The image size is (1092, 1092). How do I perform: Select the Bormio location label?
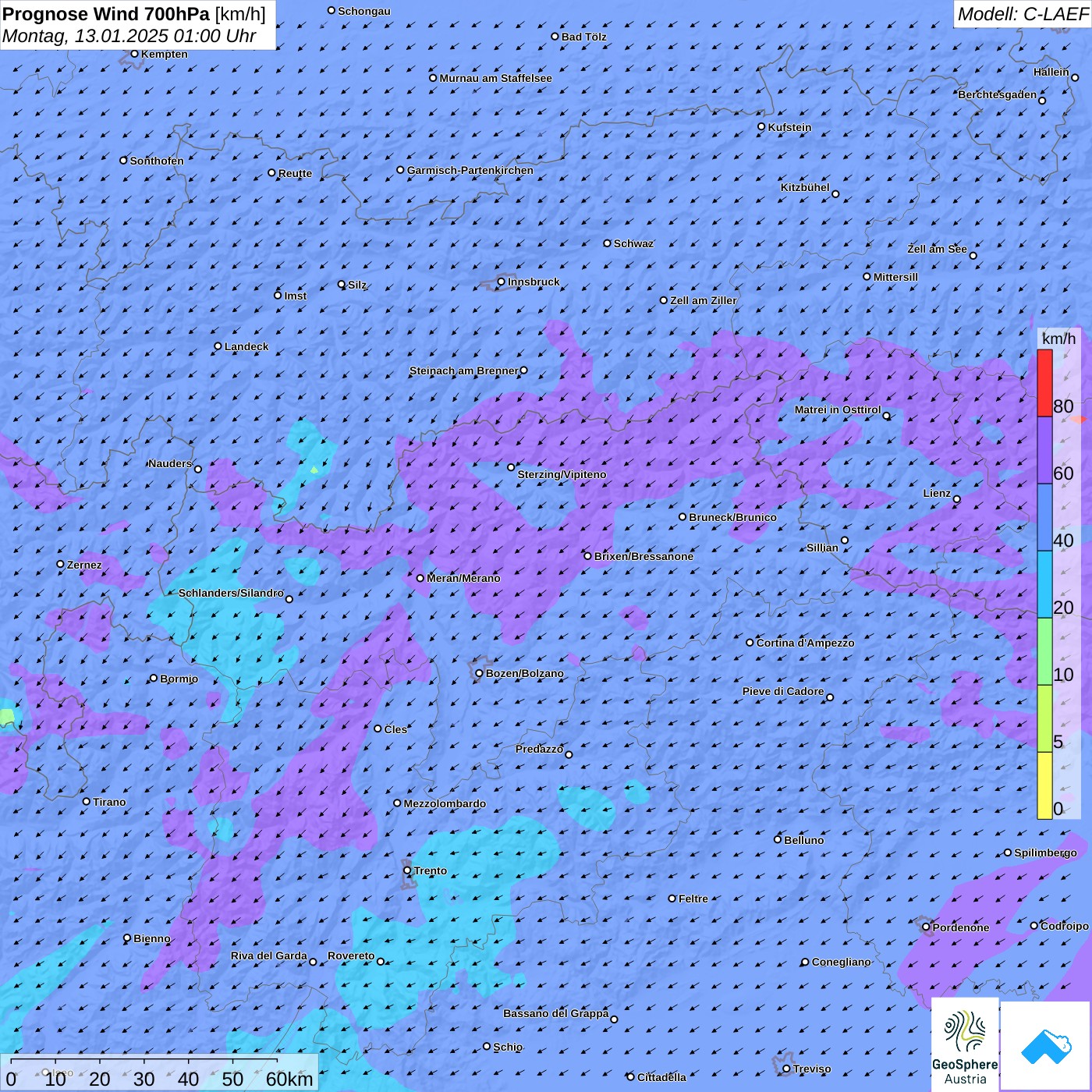pyautogui.click(x=179, y=679)
